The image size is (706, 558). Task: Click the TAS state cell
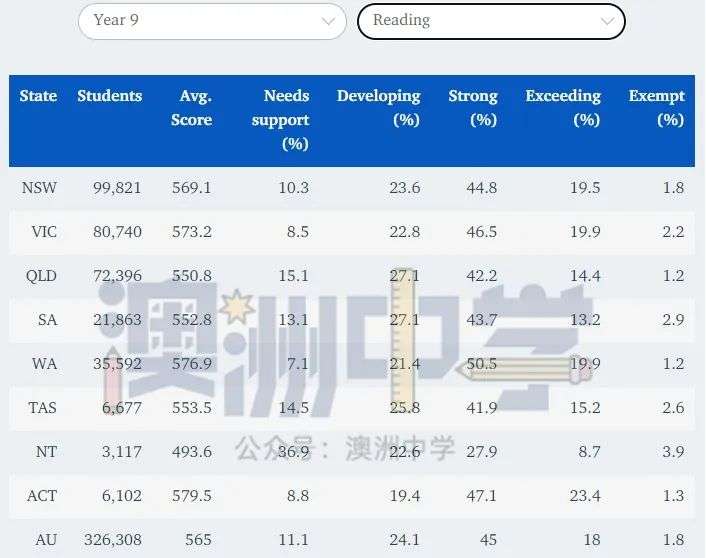click(41, 408)
